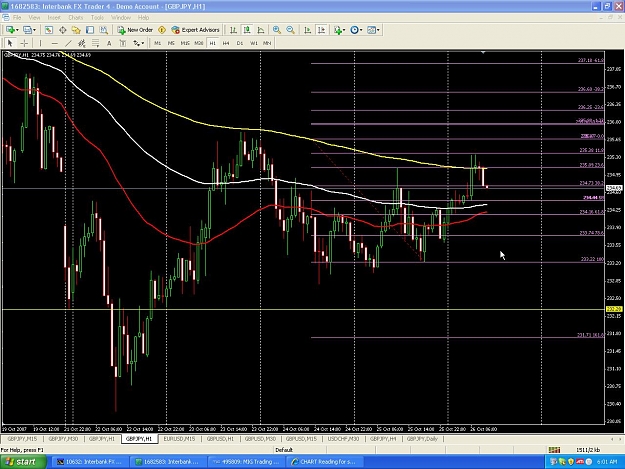Open the Strategy Tester icon
The height and width of the screenshot is (469, 625).
pyautogui.click(x=104, y=30)
